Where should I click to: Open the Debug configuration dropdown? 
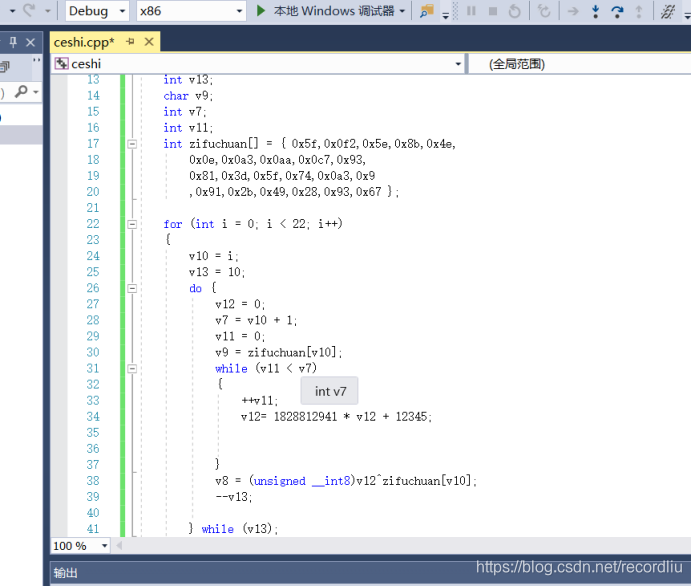click(97, 11)
